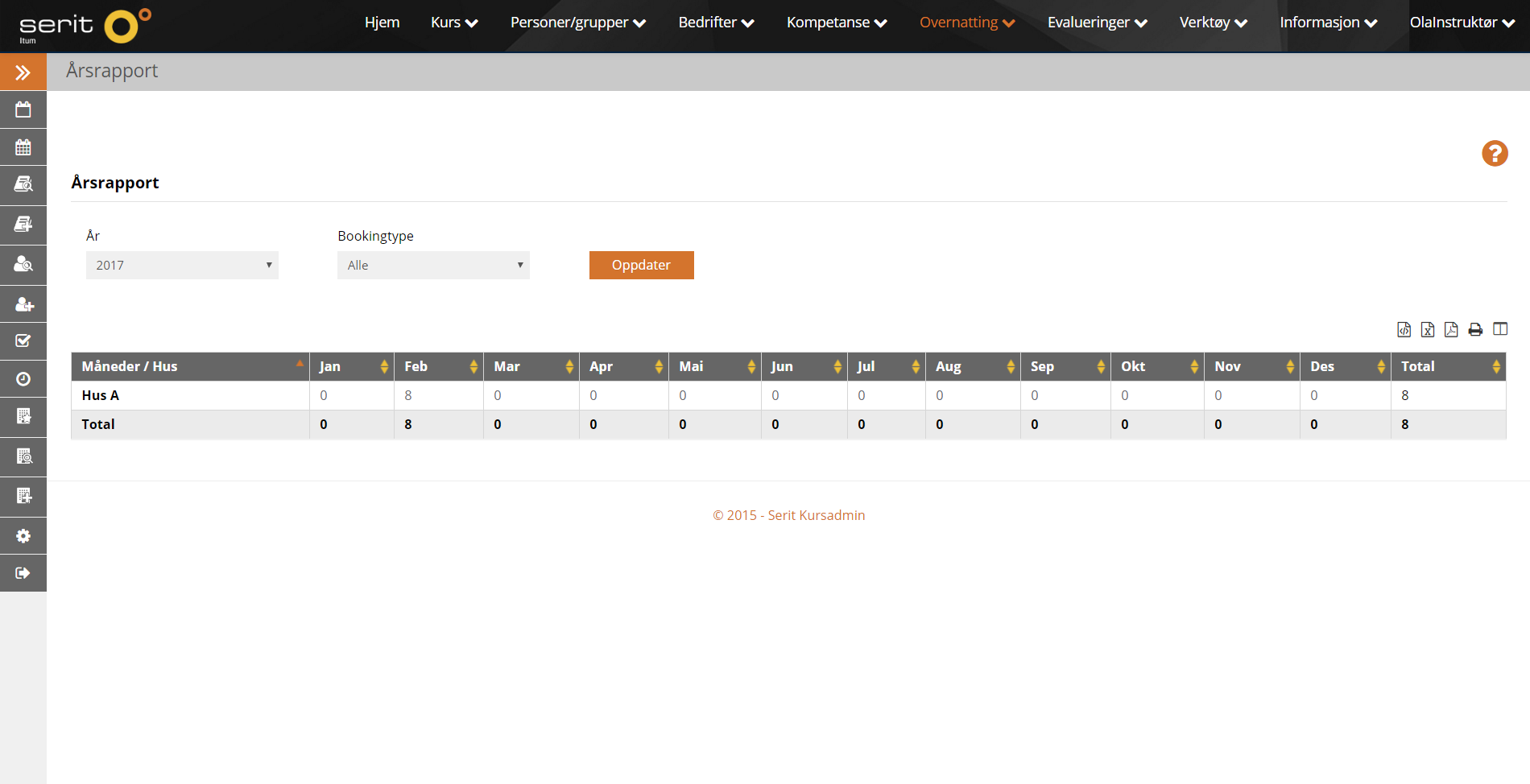Image resolution: width=1530 pixels, height=784 pixels.
Task: Sort the table by Jun column
Action: [x=804, y=366]
